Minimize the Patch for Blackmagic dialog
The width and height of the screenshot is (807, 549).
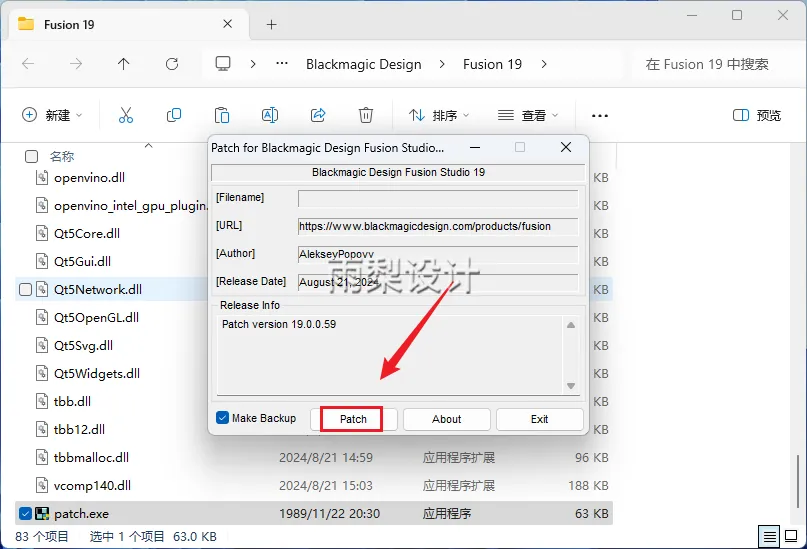click(x=475, y=148)
